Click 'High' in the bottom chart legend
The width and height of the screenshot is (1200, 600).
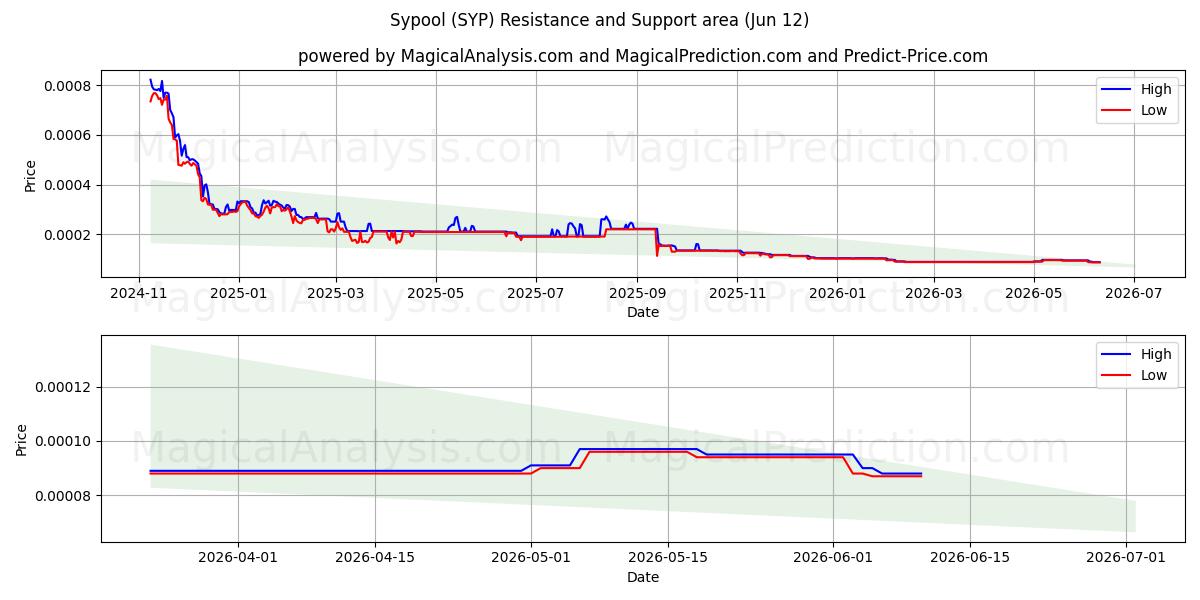(1156, 354)
